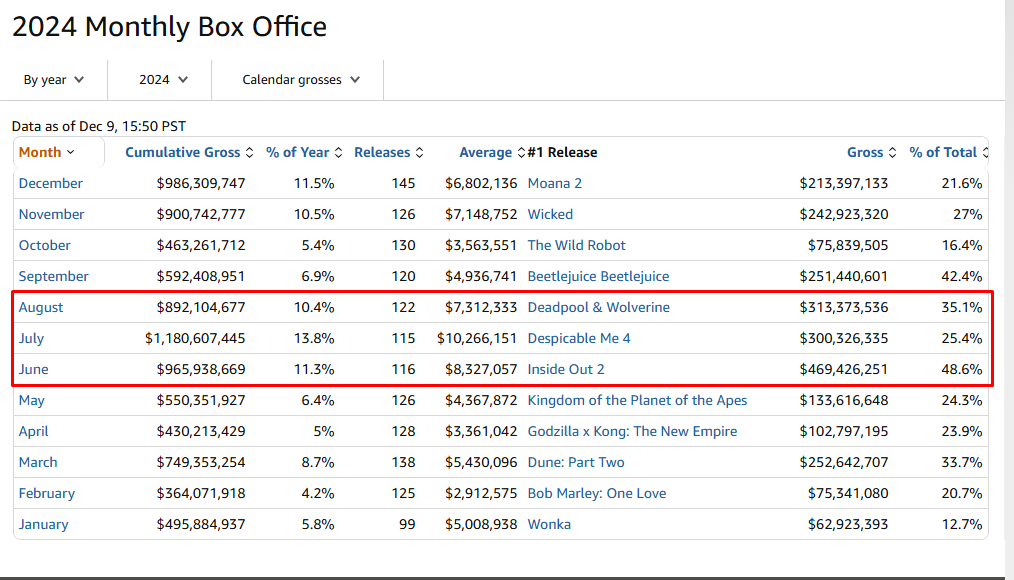Open the Calendar grosses dropdown
This screenshot has height=580, width=1014.
[x=300, y=80]
